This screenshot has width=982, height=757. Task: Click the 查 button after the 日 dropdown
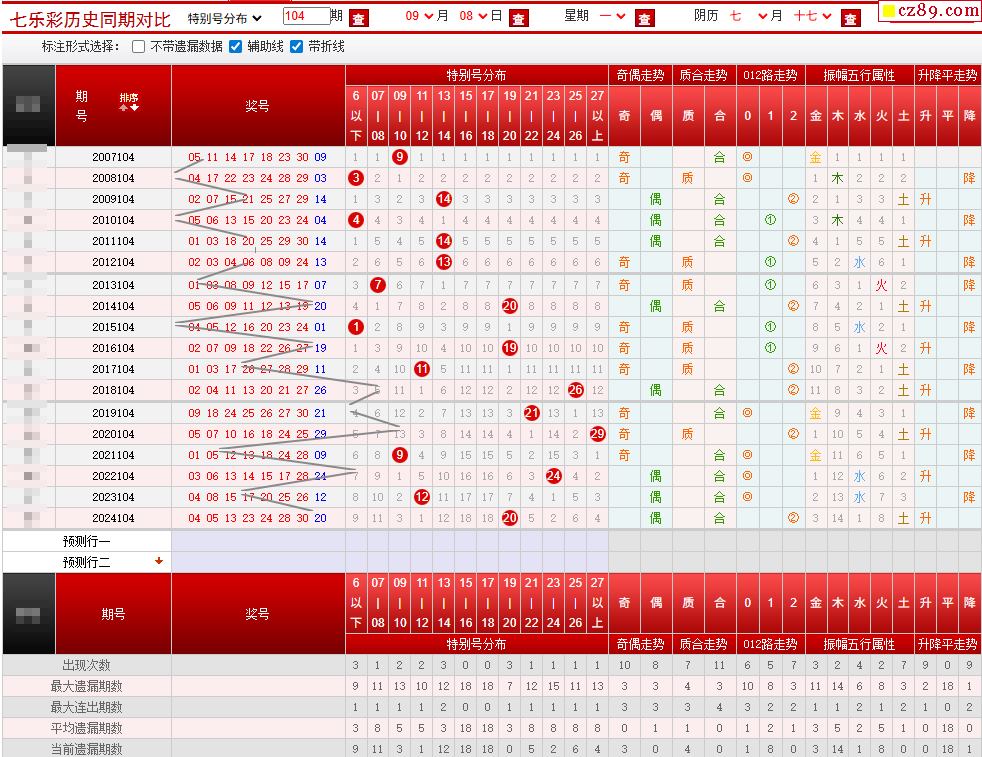tap(519, 19)
